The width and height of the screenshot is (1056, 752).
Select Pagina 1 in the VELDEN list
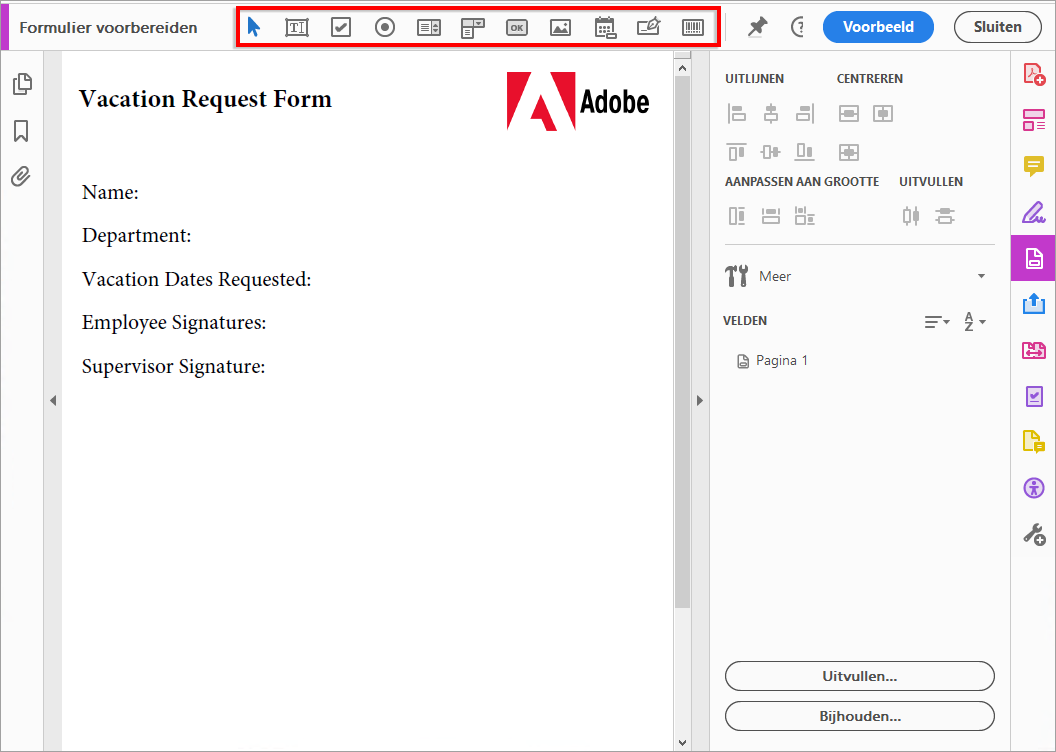(x=783, y=360)
